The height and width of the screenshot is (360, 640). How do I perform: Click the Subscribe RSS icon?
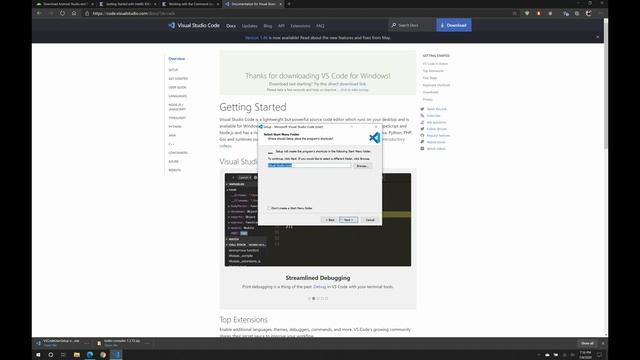[x=422, y=116]
